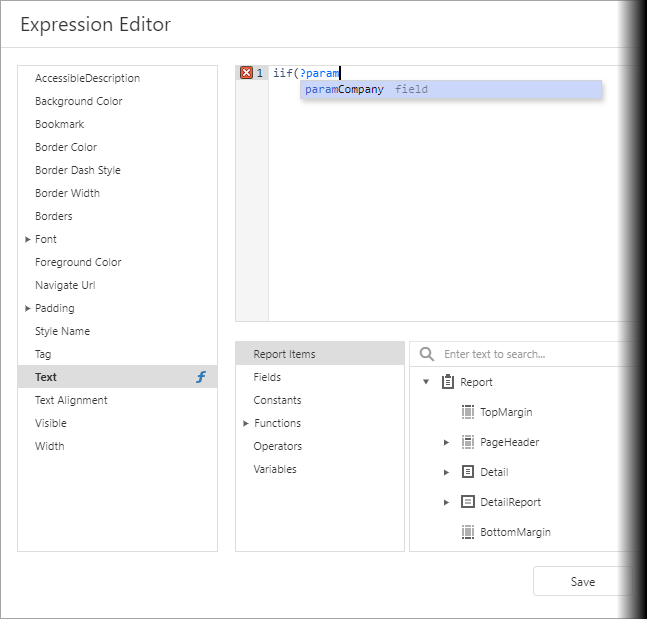Expand the PageHeader tree node
This screenshot has height=619, width=647.
446,442
